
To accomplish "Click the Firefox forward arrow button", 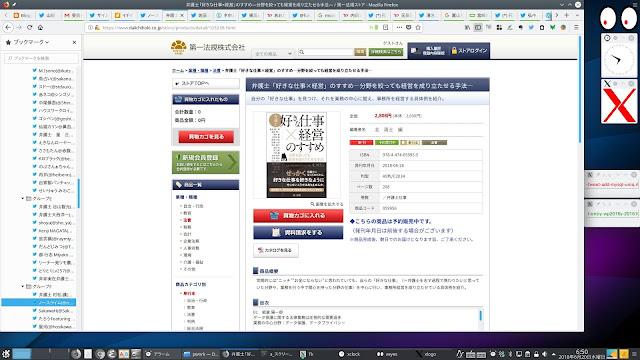I will (x=19, y=27).
